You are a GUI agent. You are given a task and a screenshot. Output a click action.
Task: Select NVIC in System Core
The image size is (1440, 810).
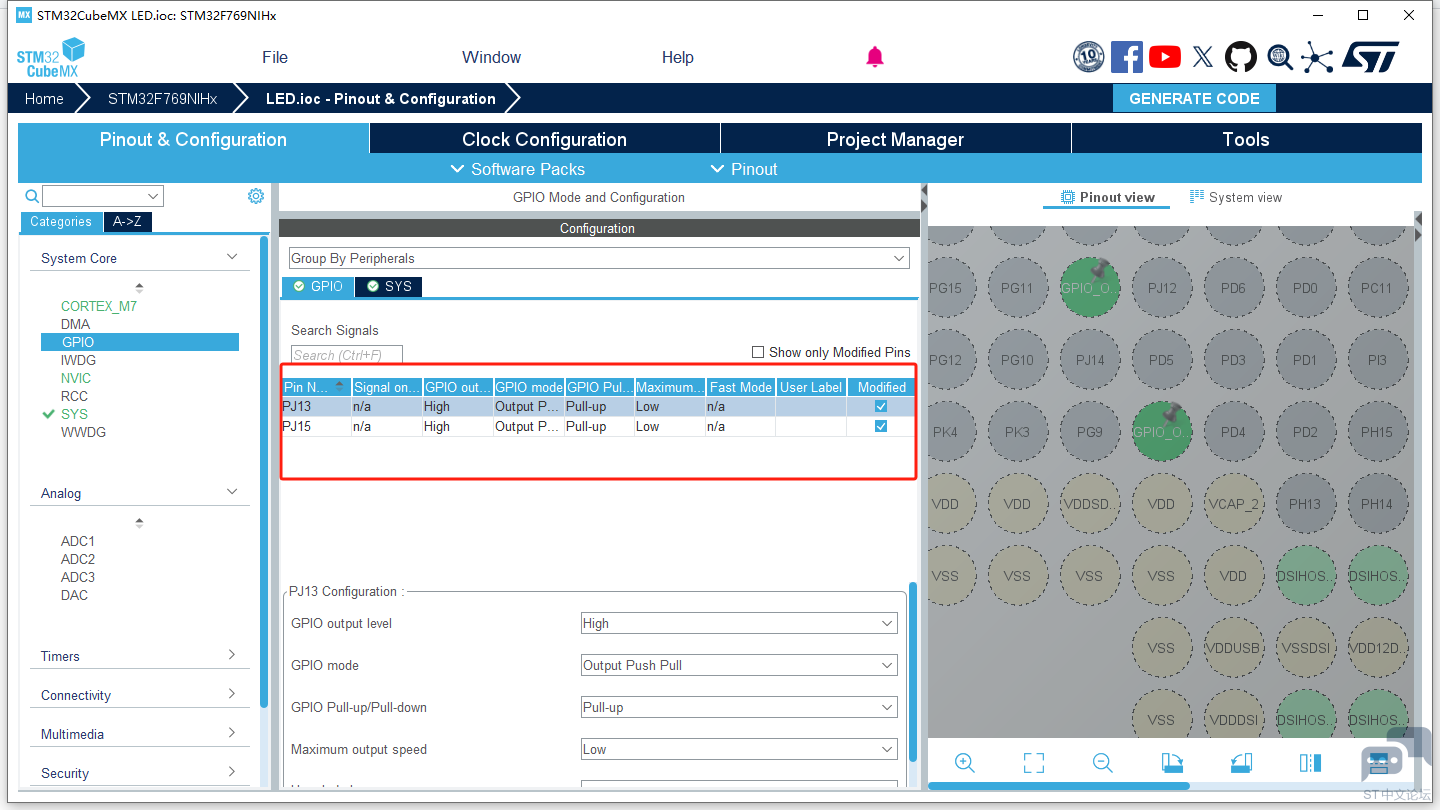(x=76, y=378)
